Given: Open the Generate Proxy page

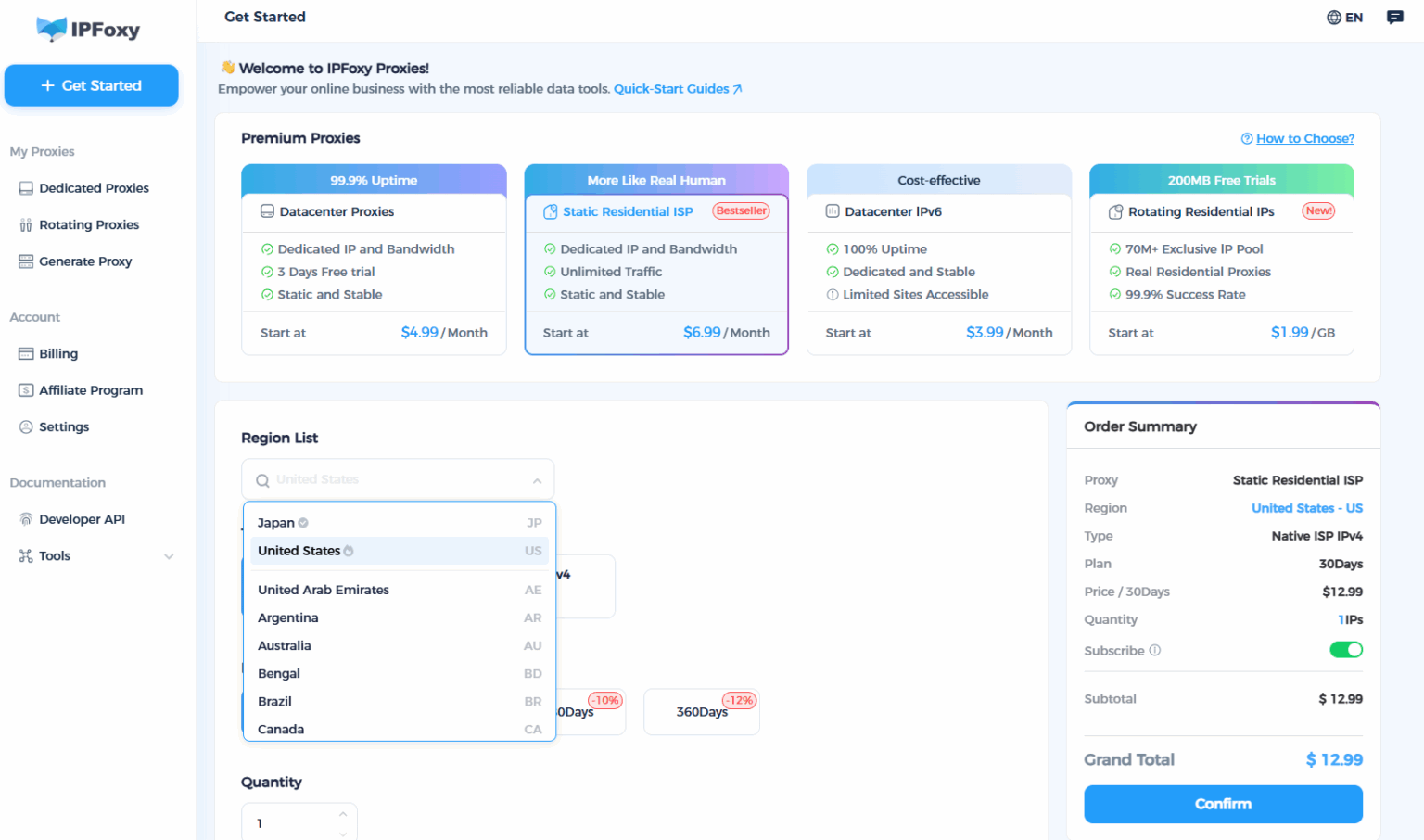Looking at the screenshot, I should [83, 261].
